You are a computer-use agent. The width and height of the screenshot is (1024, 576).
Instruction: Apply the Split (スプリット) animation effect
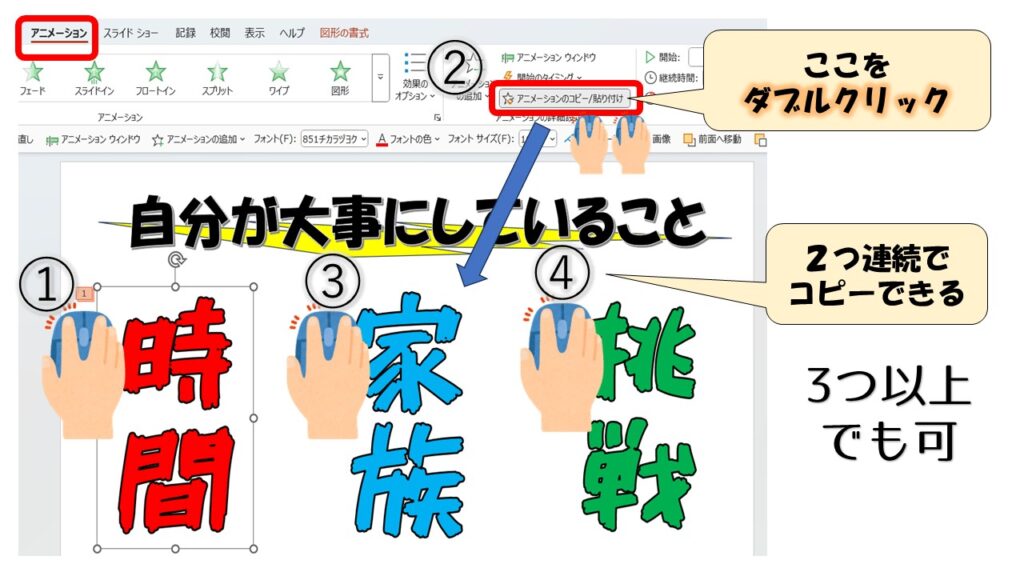217,77
